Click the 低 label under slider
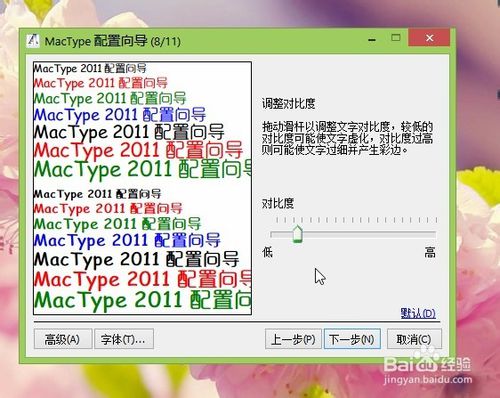 click(x=268, y=252)
